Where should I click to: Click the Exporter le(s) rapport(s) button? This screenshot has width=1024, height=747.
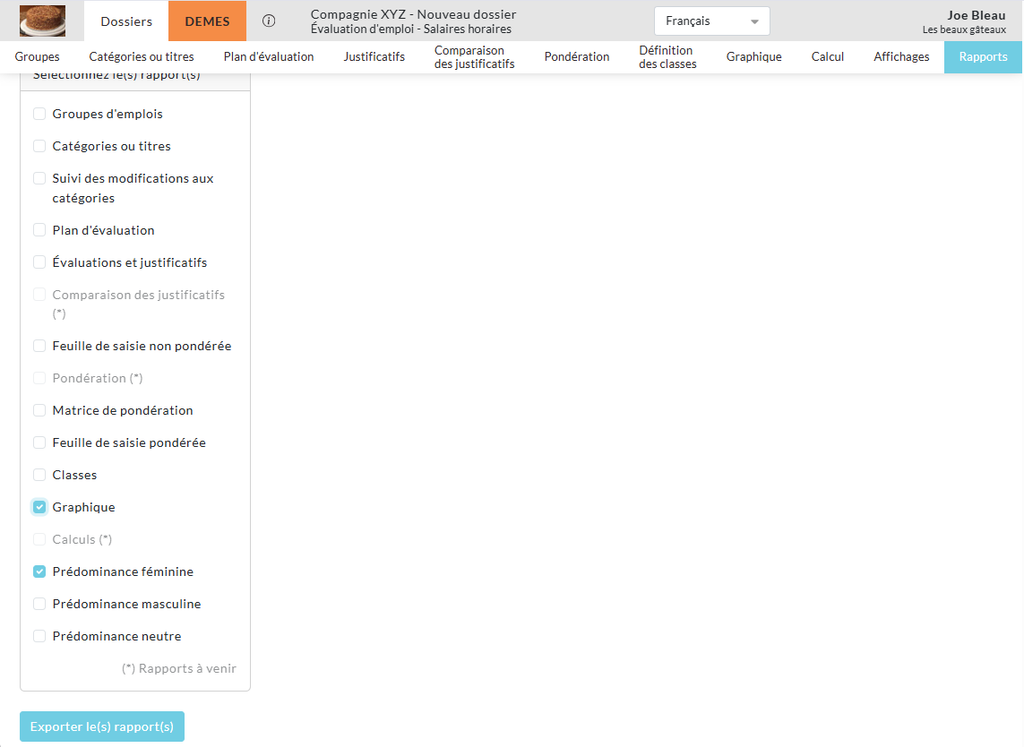point(102,726)
